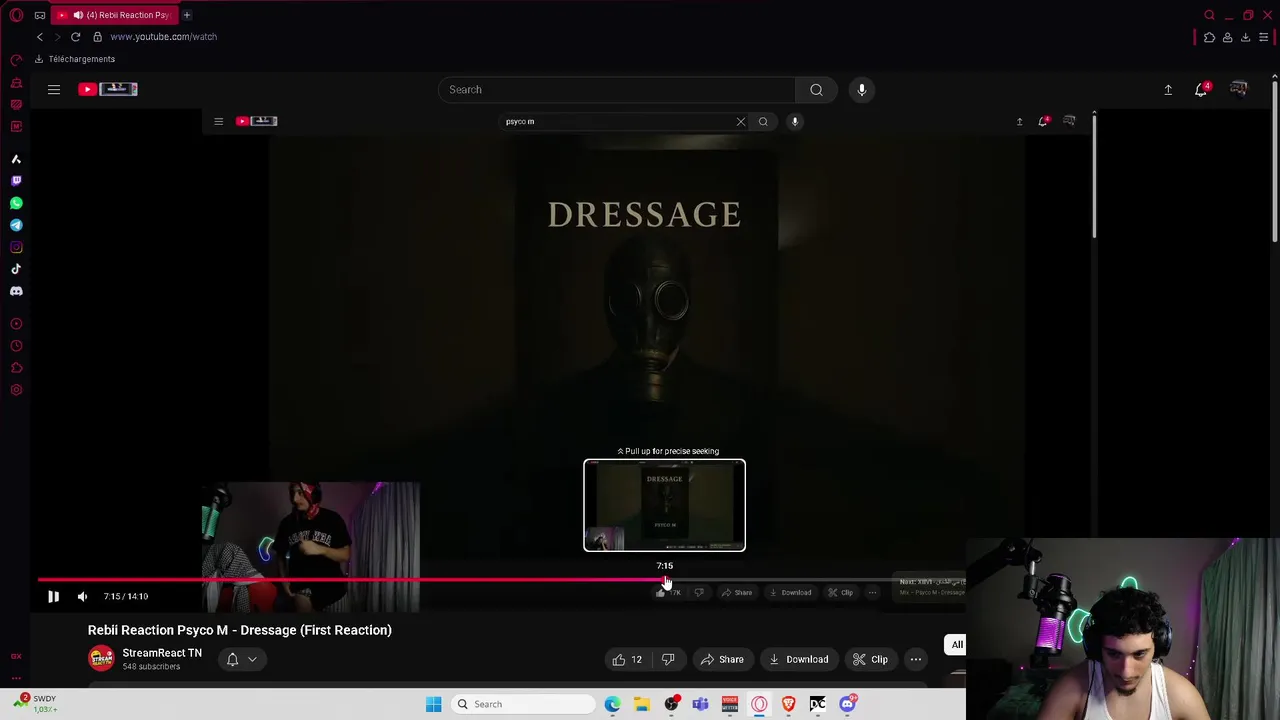Viewport: 1280px width, 720px height.
Task: Open StreamReact TN channel name
Action: coord(162,653)
